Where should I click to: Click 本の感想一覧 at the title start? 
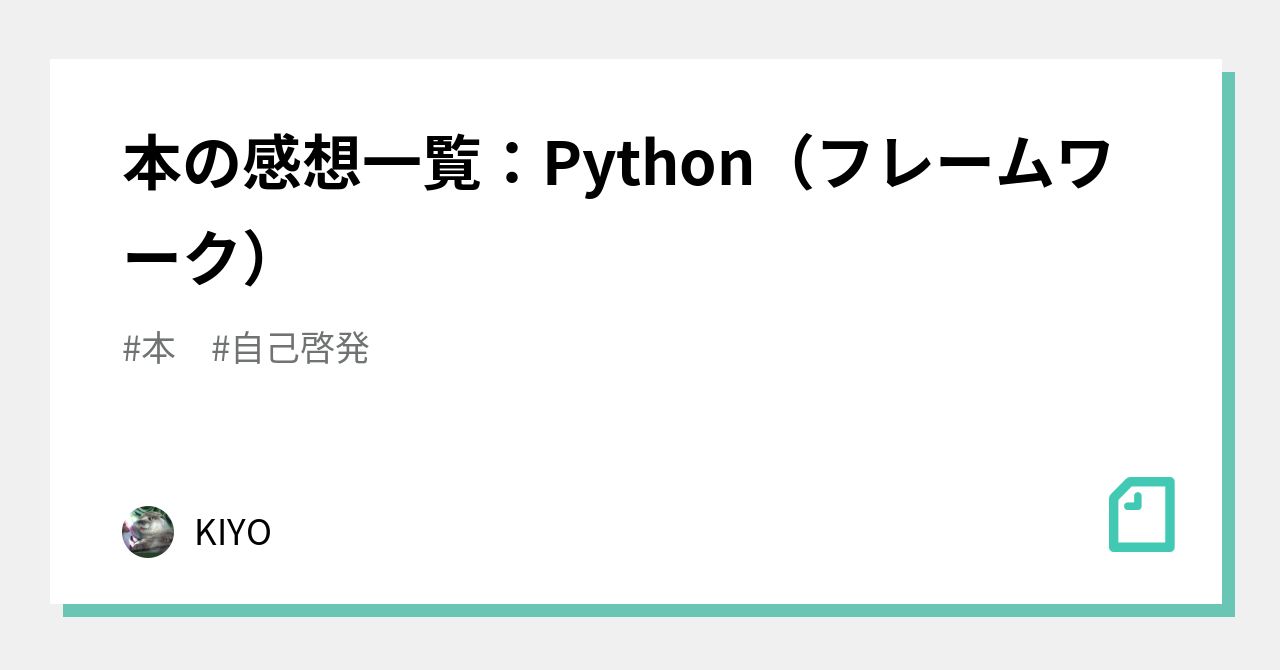(300, 165)
